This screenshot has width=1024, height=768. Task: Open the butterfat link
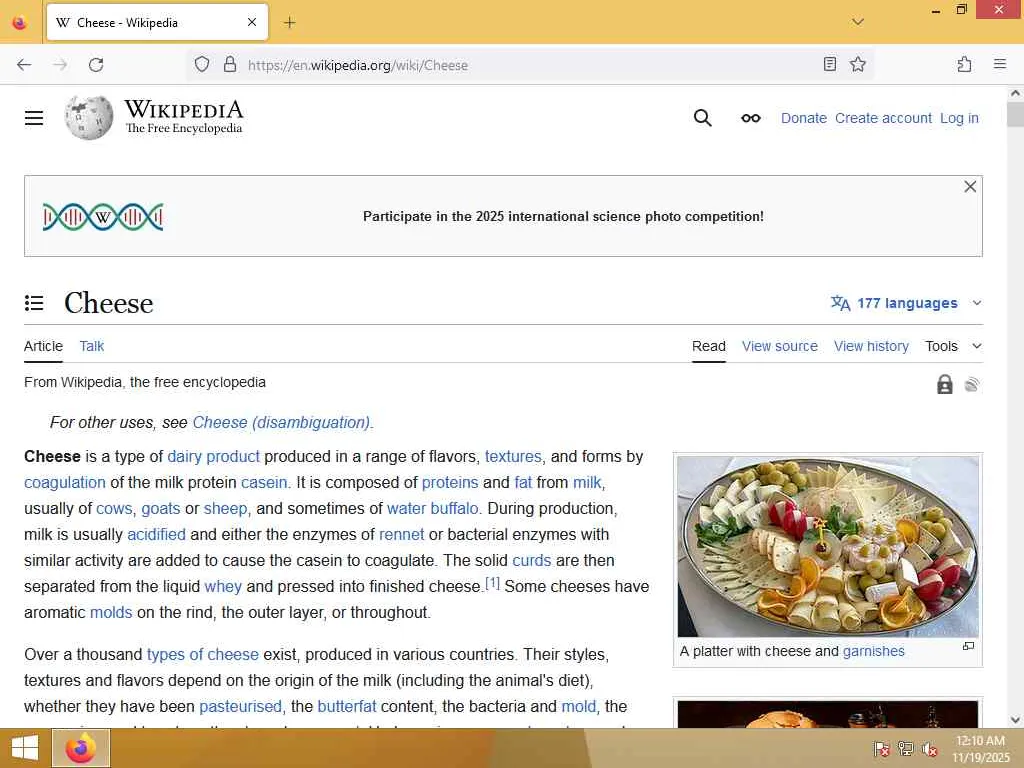pos(347,707)
